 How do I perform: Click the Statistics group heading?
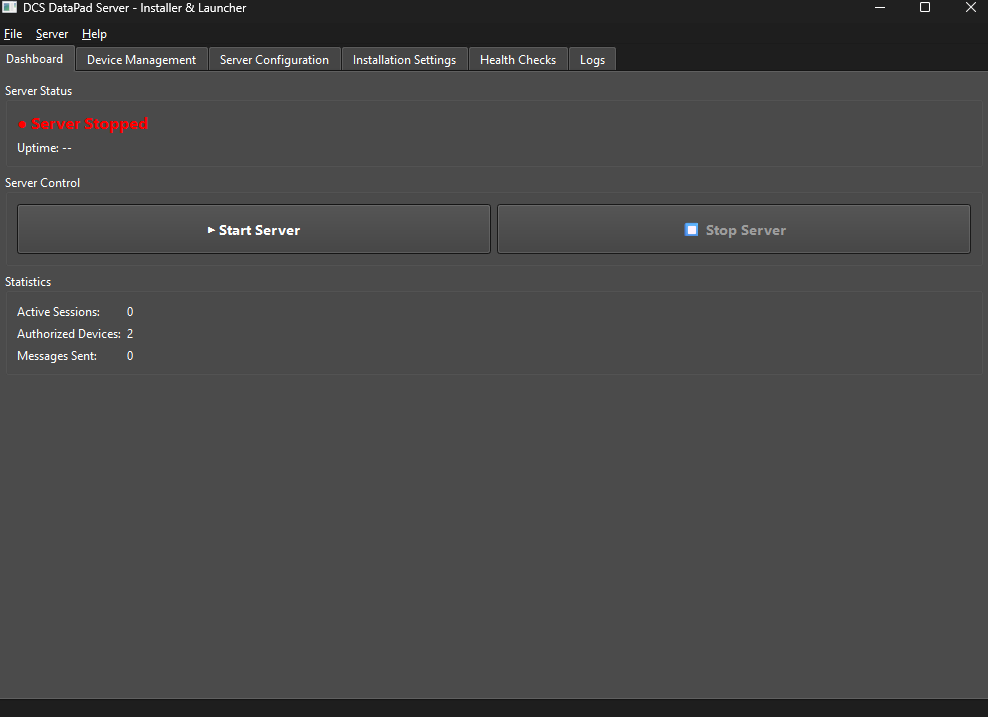click(x=28, y=282)
